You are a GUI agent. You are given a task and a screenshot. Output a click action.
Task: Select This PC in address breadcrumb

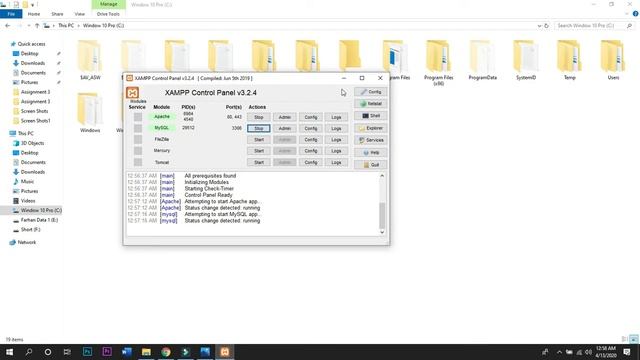point(66,26)
